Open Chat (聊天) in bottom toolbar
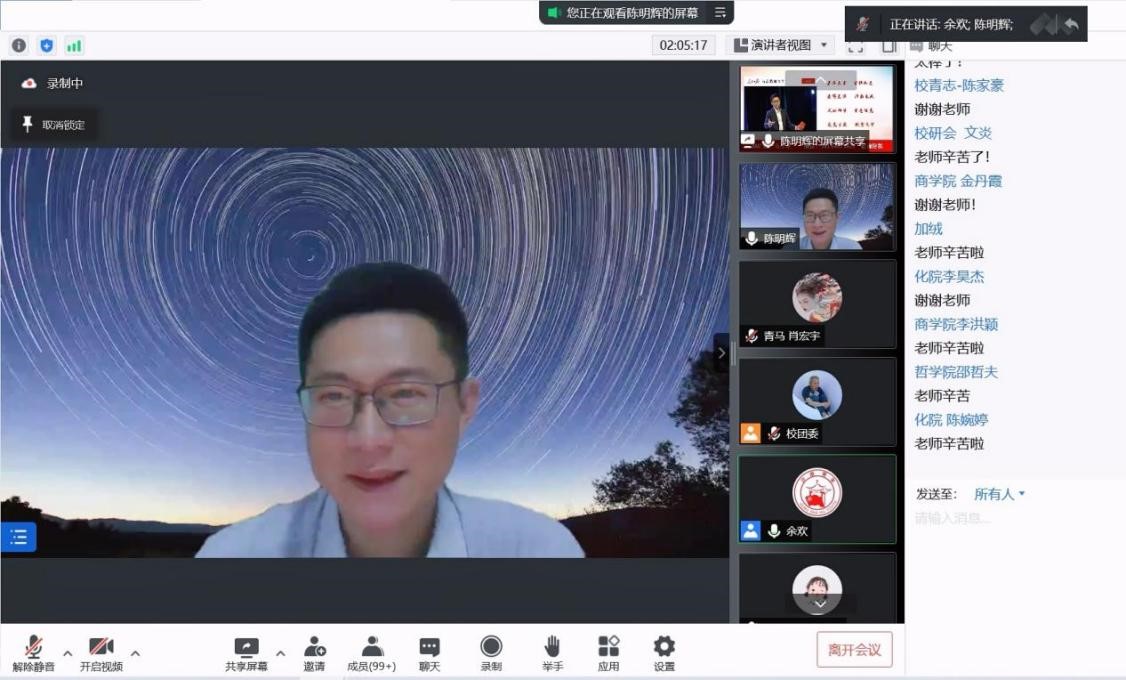This screenshot has height=680, width=1126. [x=429, y=653]
